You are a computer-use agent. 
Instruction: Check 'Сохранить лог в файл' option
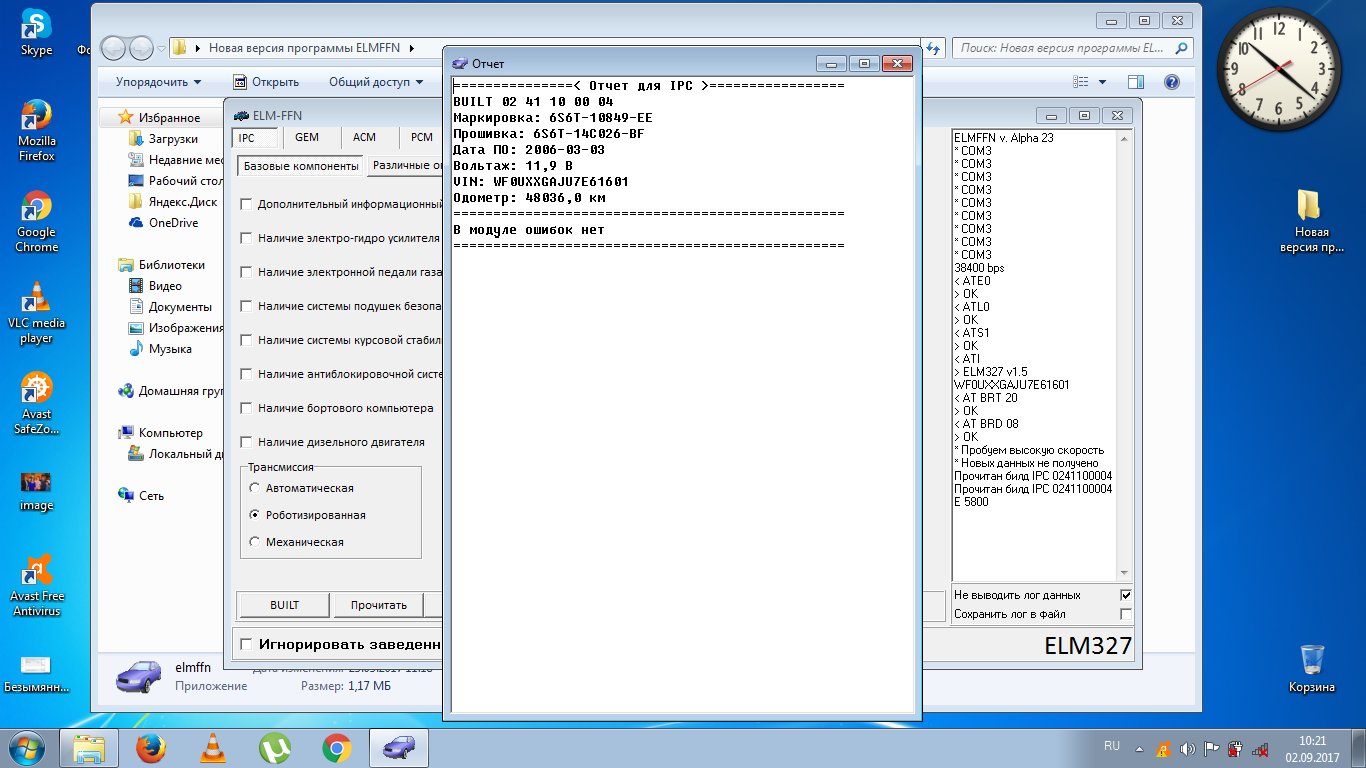tap(1126, 614)
